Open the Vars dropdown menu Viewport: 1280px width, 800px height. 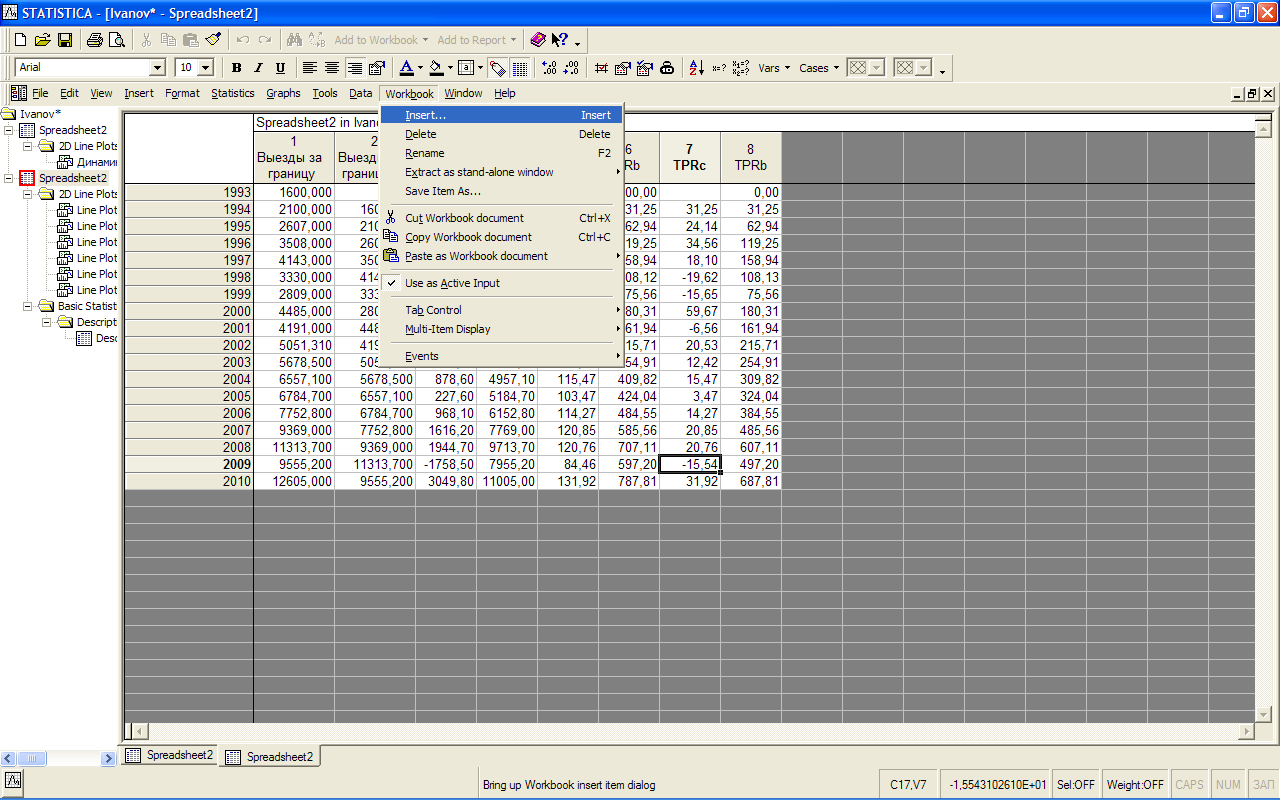pos(774,68)
